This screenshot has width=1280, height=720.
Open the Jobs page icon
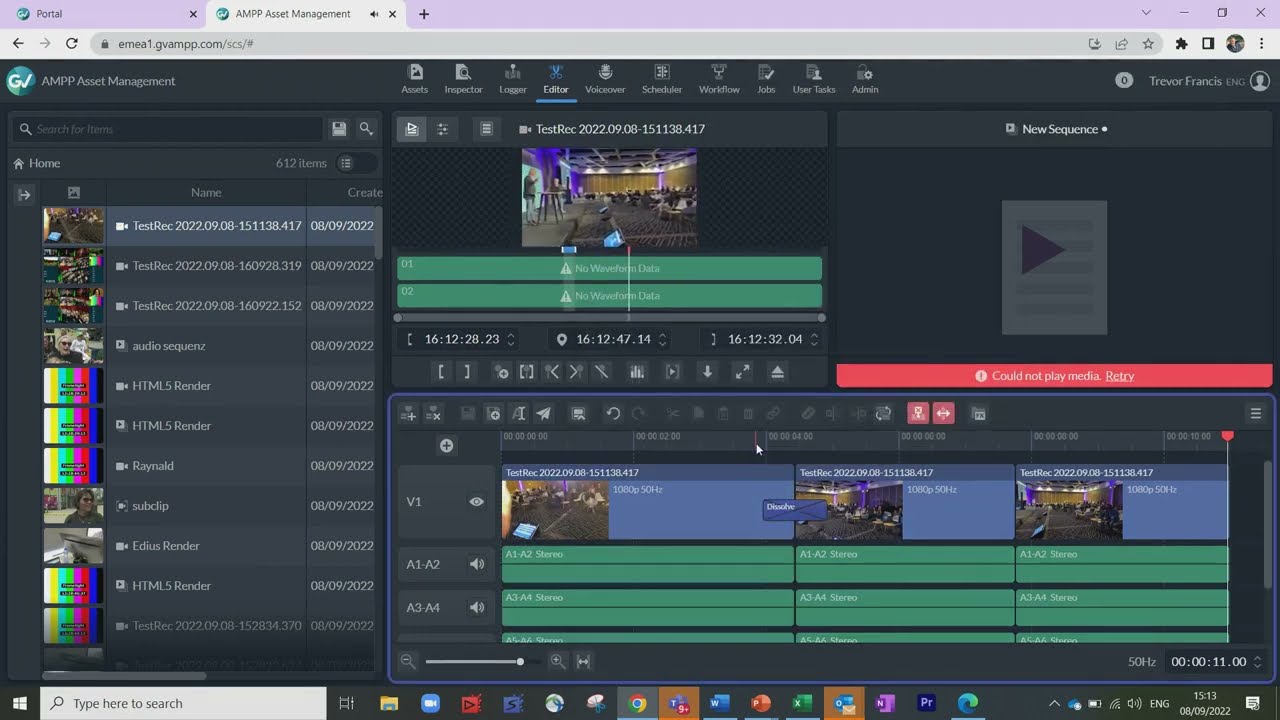tap(766, 79)
